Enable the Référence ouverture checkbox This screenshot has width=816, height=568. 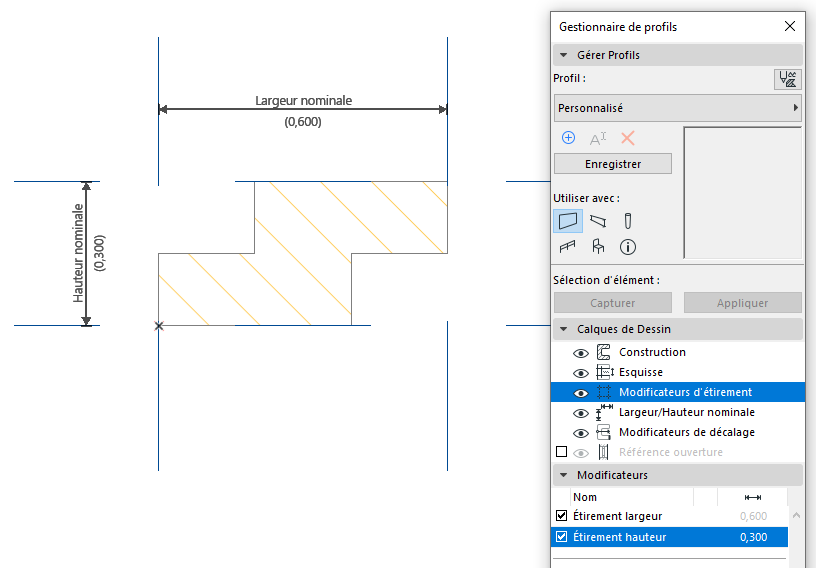click(562, 451)
